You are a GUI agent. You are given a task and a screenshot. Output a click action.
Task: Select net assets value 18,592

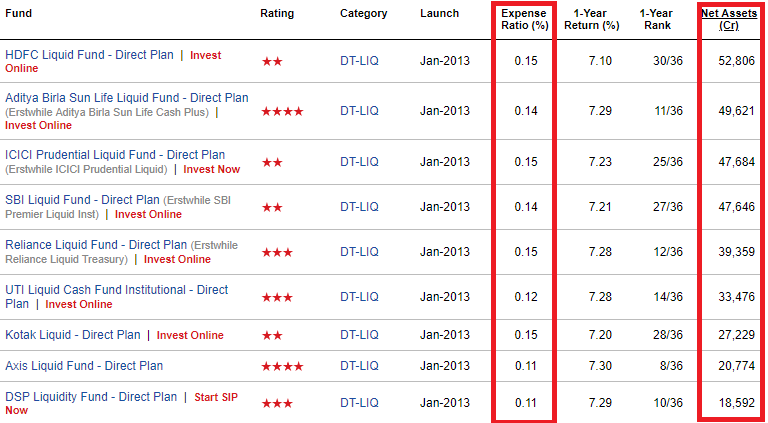736,403
